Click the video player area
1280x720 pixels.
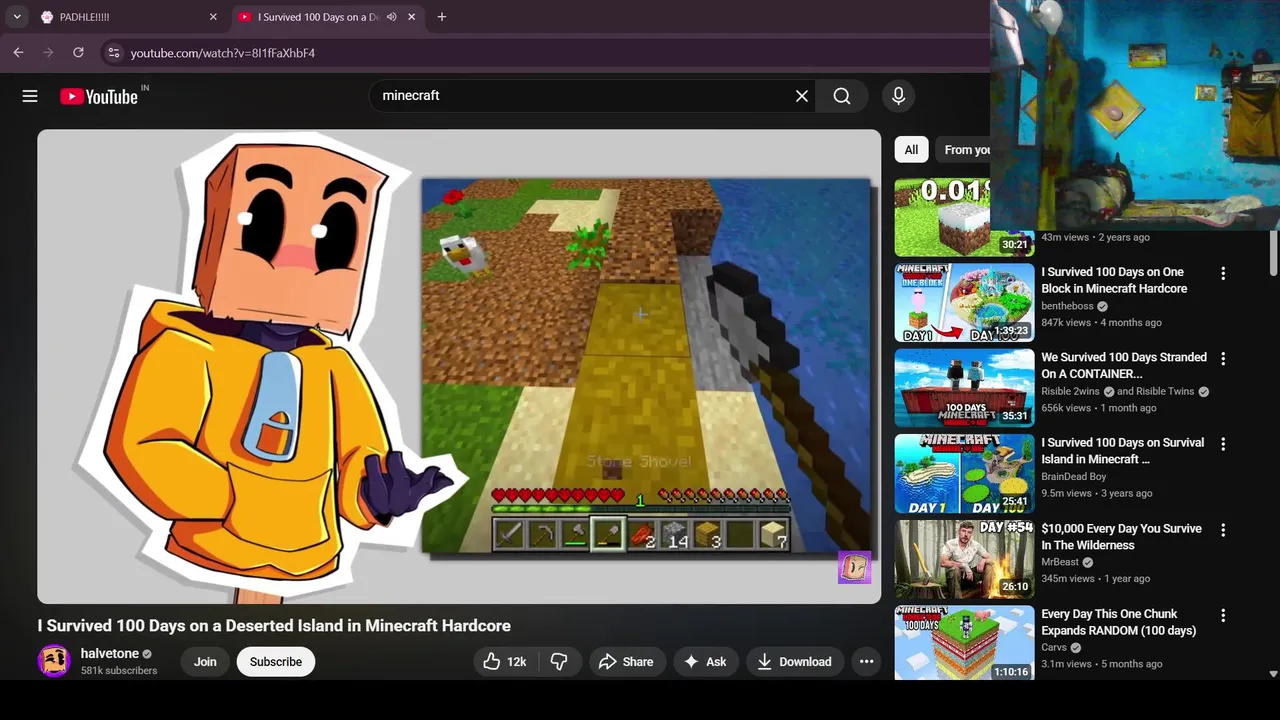(x=459, y=366)
